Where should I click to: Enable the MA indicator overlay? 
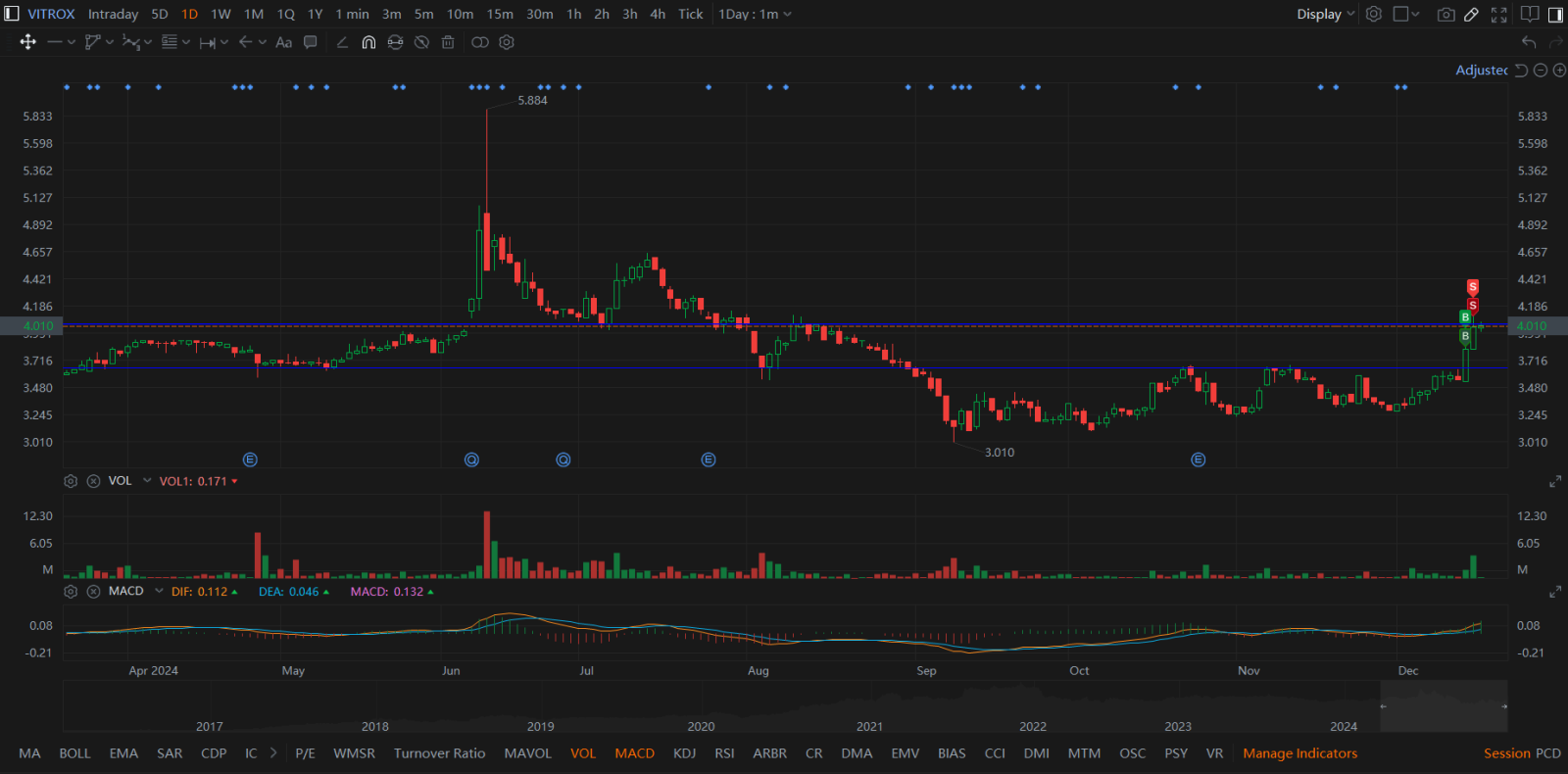coord(29,753)
